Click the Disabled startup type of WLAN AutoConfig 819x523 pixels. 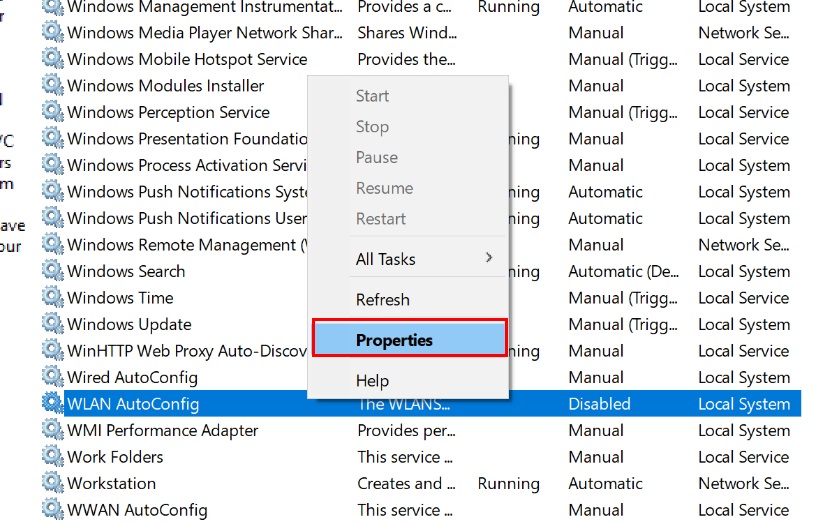click(599, 404)
